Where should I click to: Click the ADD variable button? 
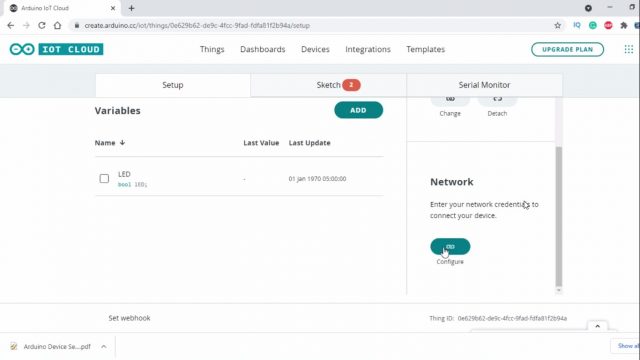coord(358,110)
